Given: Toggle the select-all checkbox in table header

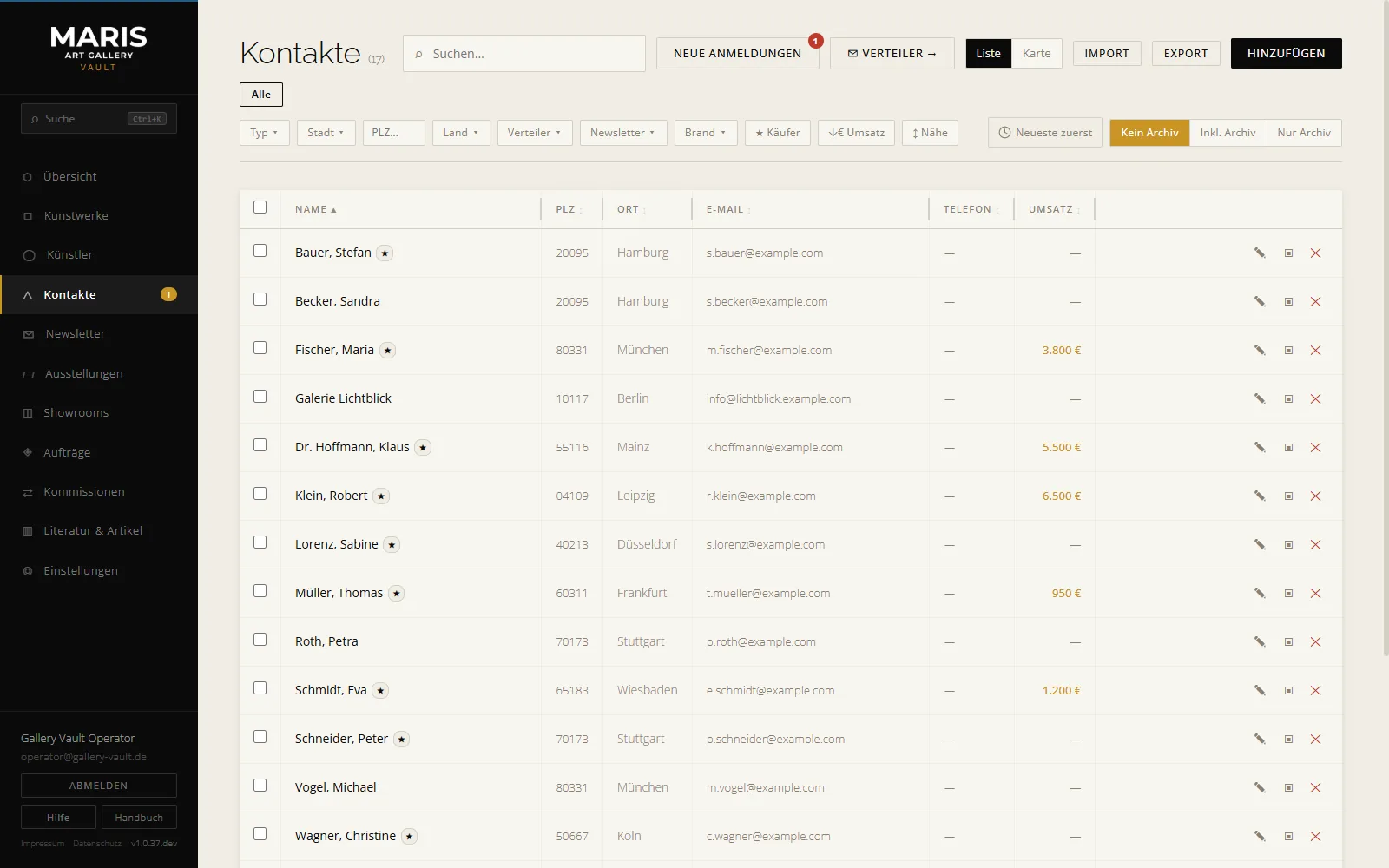Looking at the screenshot, I should click(260, 207).
